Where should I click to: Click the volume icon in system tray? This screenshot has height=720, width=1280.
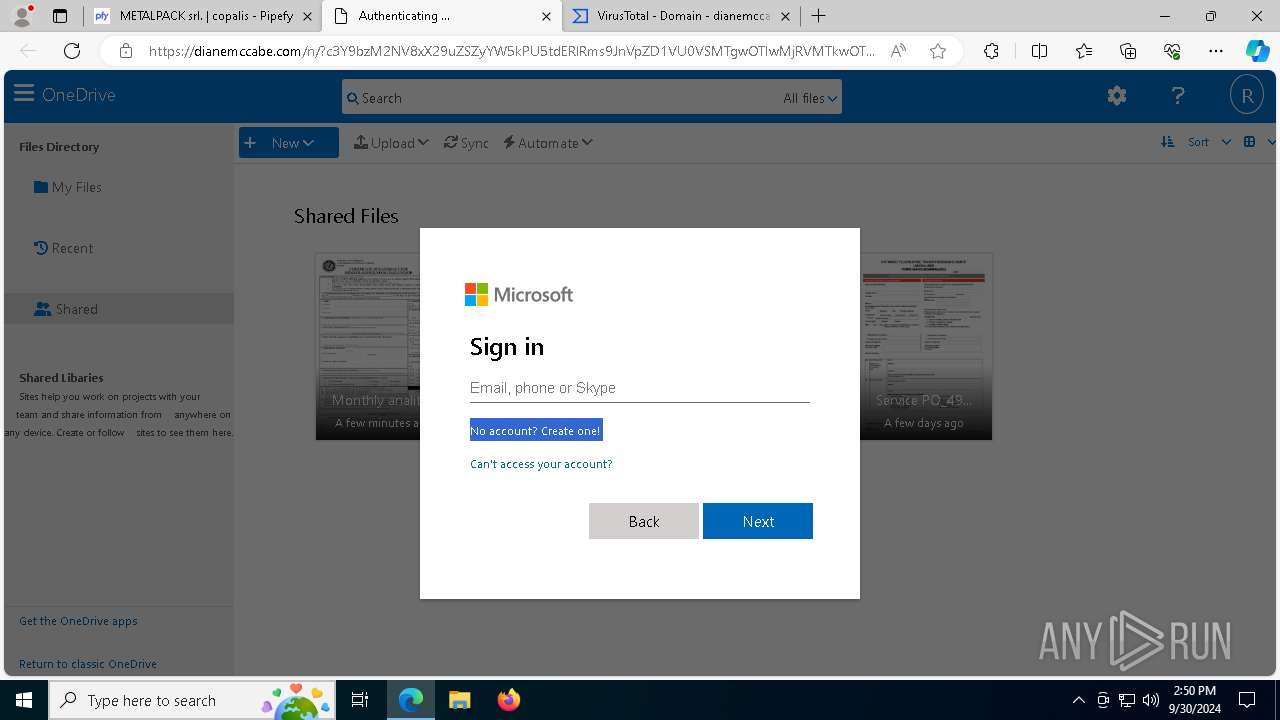tap(1150, 700)
